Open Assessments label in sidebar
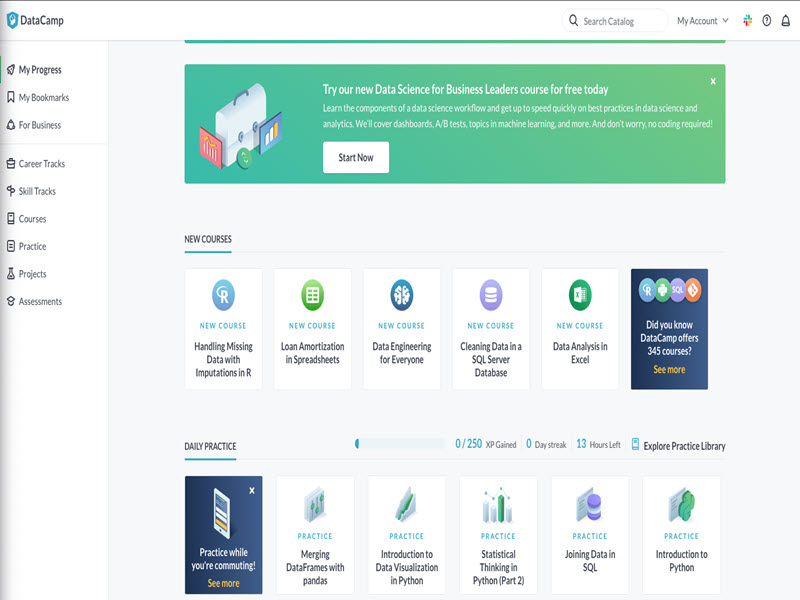Image resolution: width=800 pixels, height=600 pixels. click(40, 302)
